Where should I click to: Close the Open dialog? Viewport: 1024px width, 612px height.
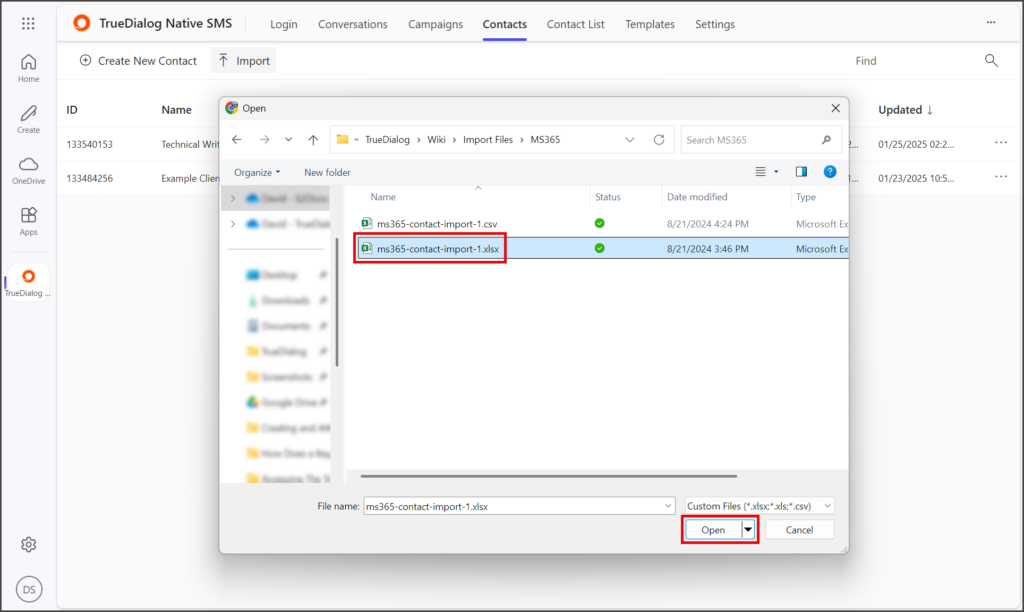pyautogui.click(x=835, y=108)
